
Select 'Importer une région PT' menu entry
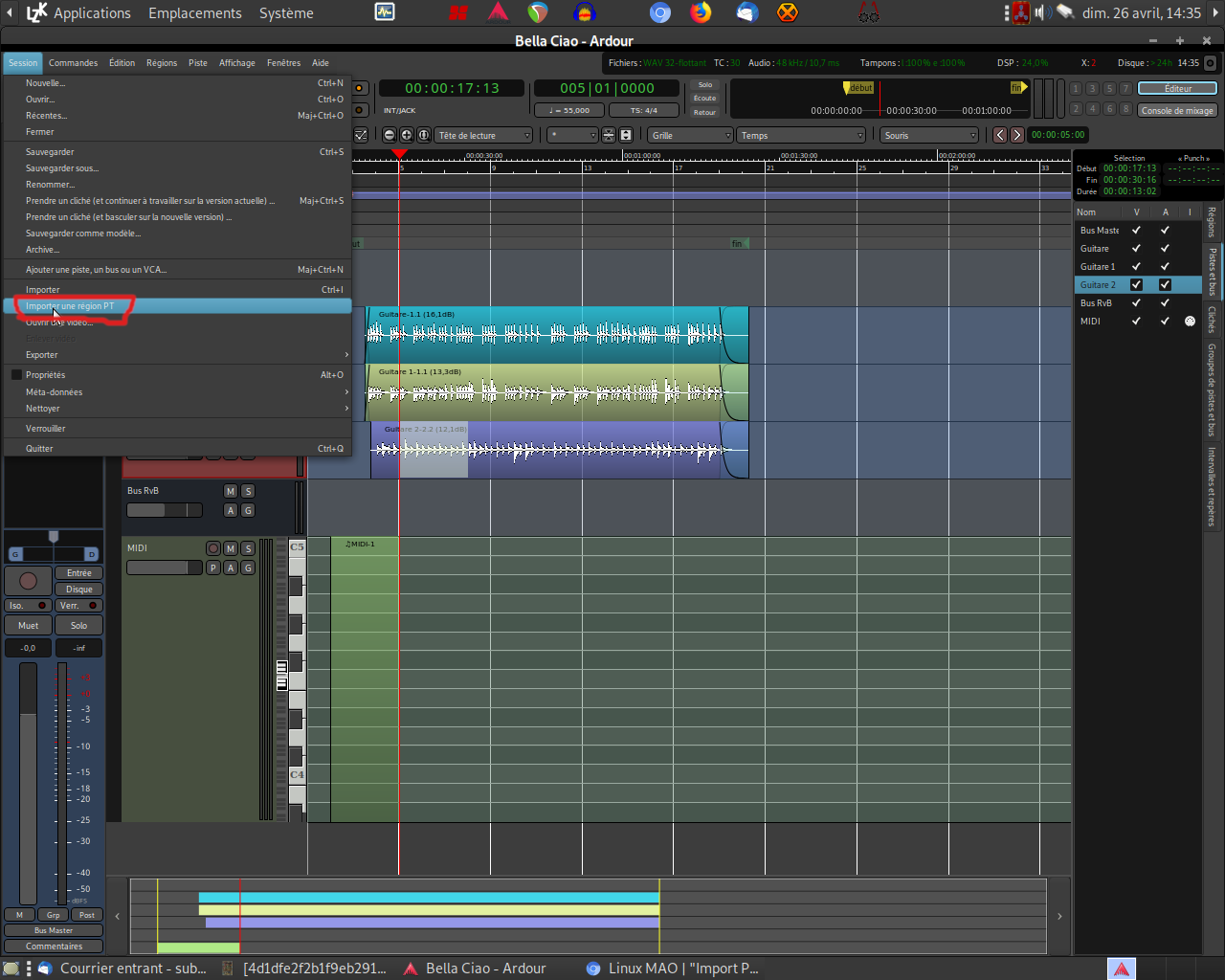click(70, 306)
